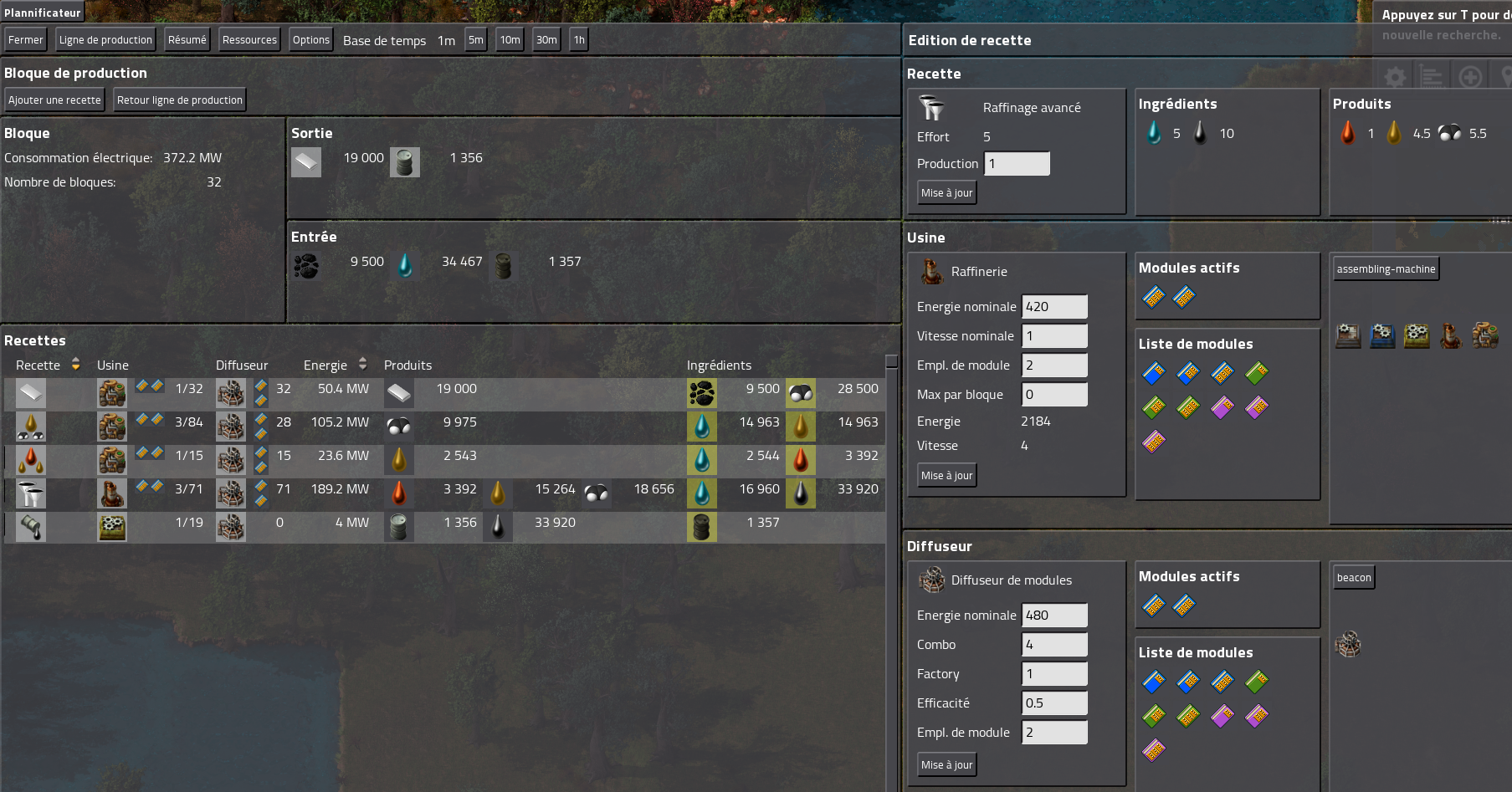Click beacon icon in 50.4 MW row
Image resolution: width=1512 pixels, height=792 pixels.
pos(231,393)
